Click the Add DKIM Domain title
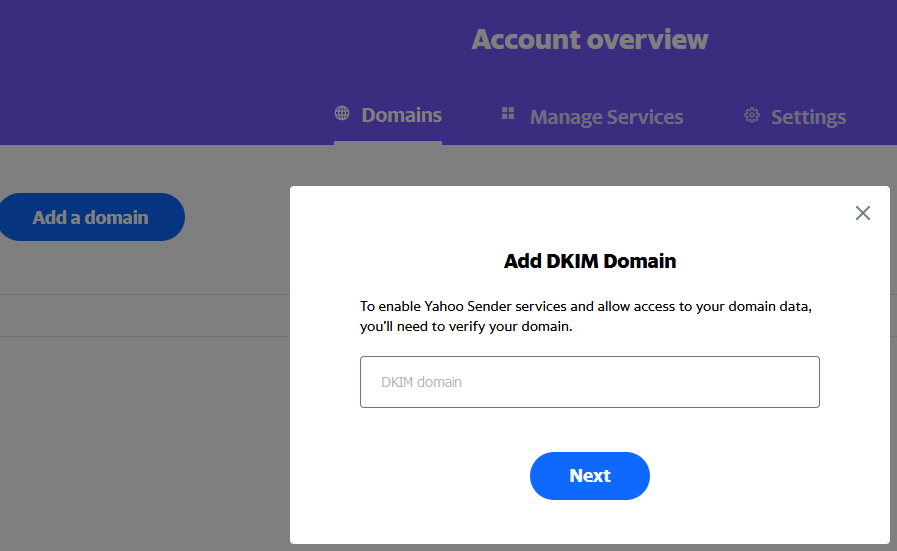Viewport: 897px width, 551px height. [590, 261]
